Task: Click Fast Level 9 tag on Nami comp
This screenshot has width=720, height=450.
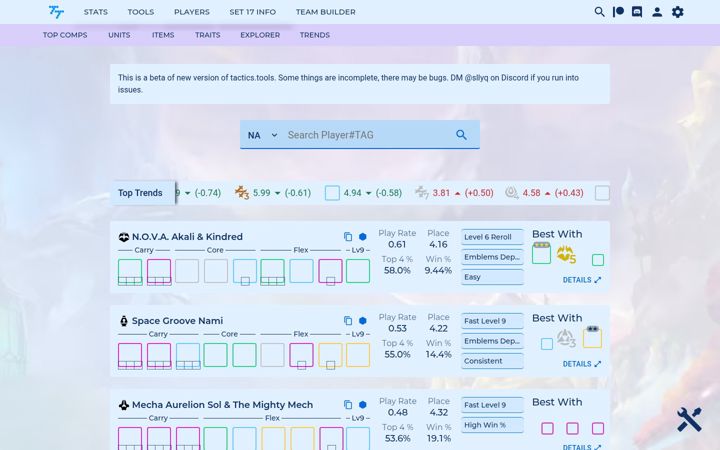Action: [x=492, y=321]
